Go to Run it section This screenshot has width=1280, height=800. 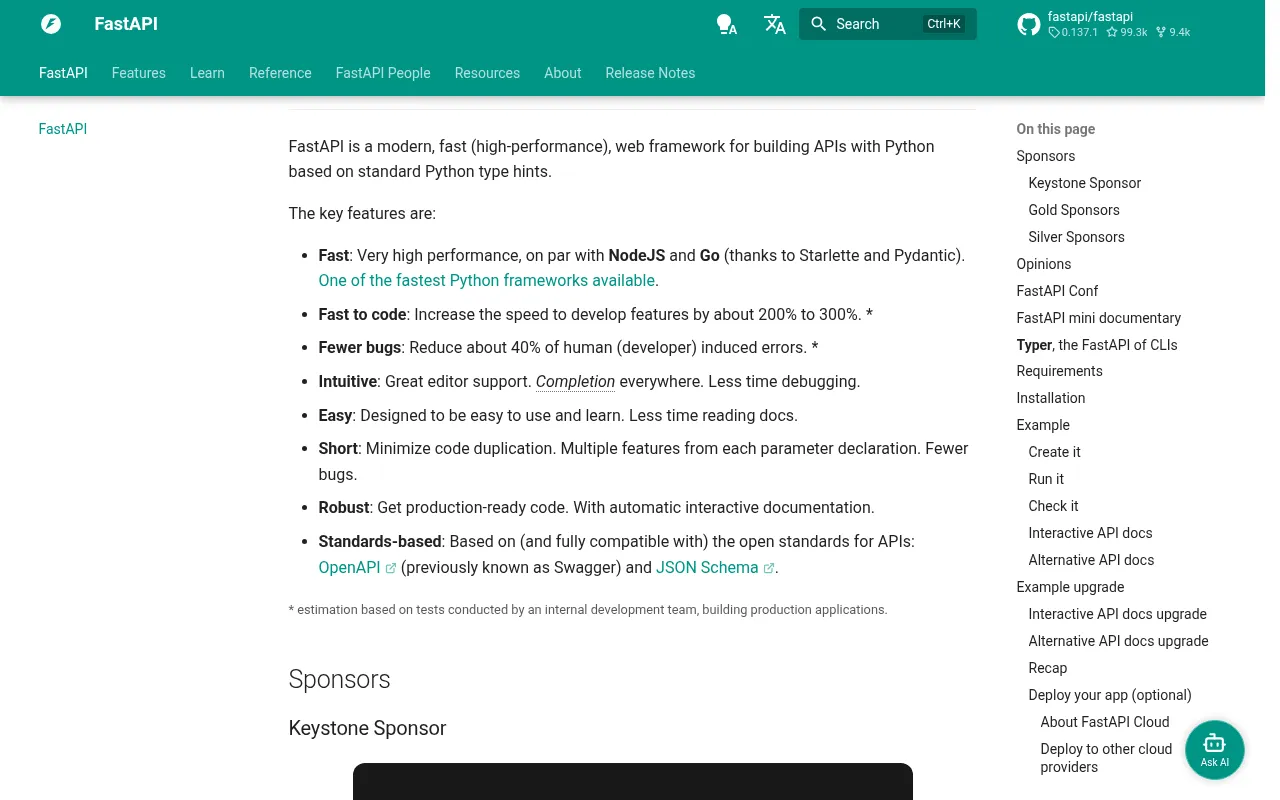1046,479
